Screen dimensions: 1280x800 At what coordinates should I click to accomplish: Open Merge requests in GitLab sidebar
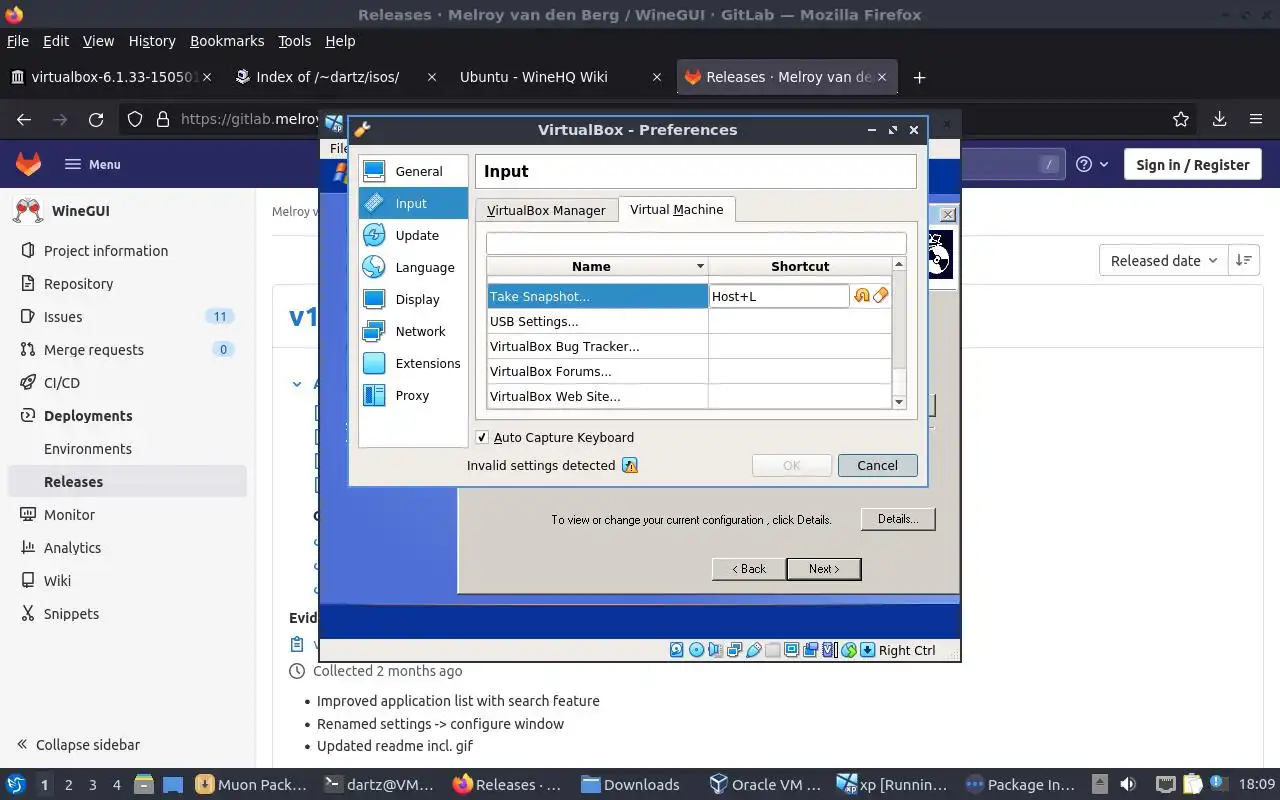(x=127, y=349)
